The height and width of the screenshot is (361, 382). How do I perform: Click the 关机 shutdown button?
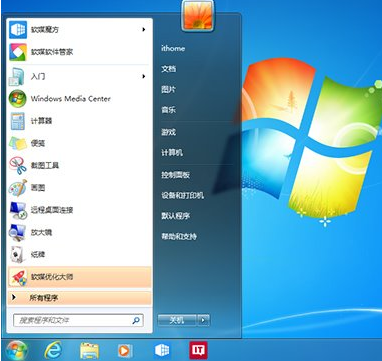coord(177,320)
